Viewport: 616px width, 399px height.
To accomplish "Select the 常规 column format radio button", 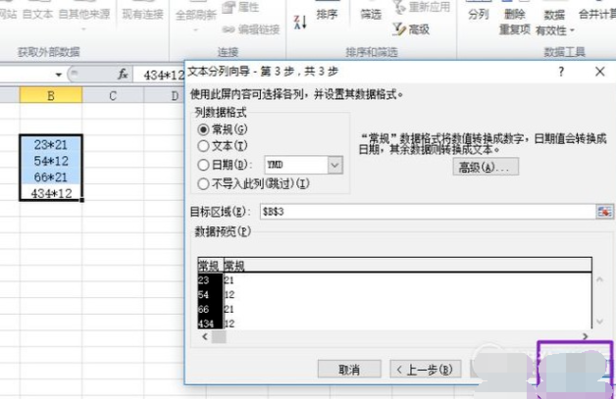I will [x=204, y=129].
